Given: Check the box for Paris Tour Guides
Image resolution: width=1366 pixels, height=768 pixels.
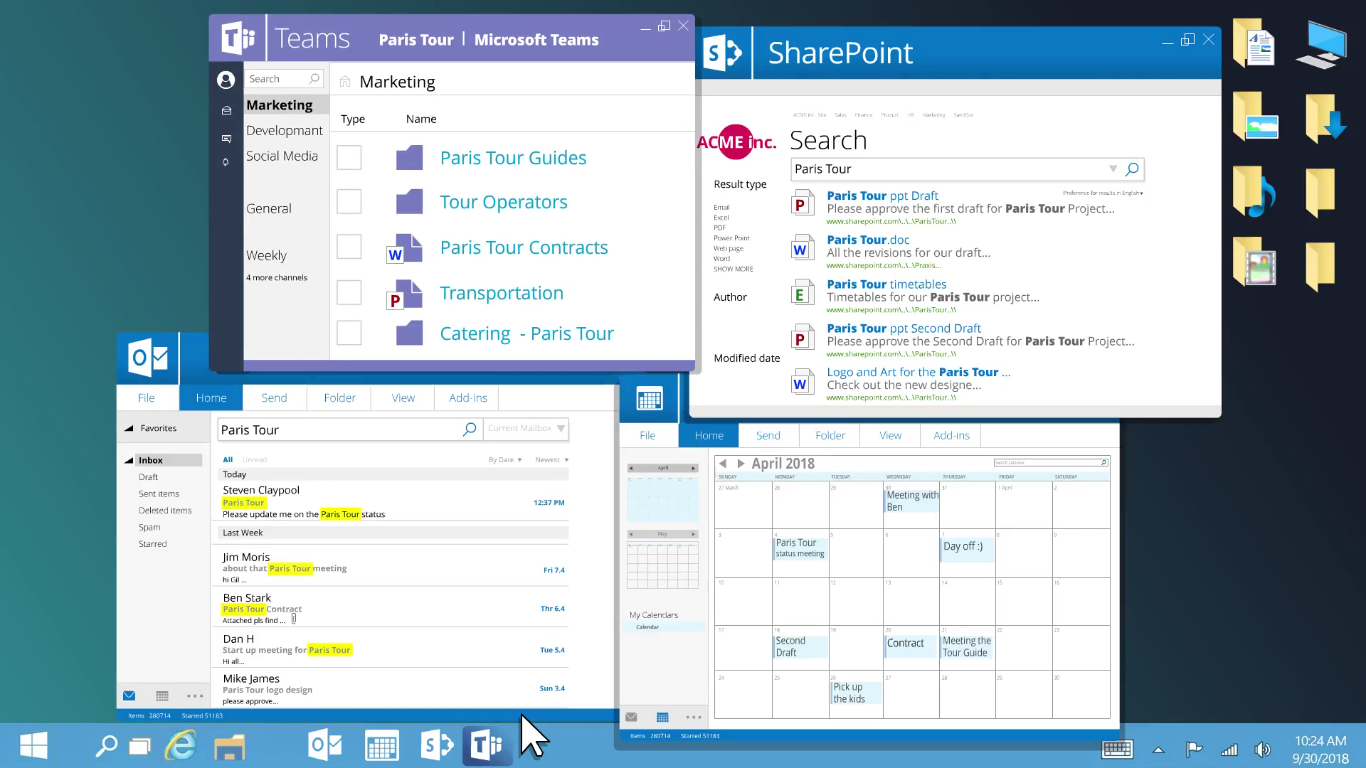Looking at the screenshot, I should pyautogui.click(x=349, y=158).
